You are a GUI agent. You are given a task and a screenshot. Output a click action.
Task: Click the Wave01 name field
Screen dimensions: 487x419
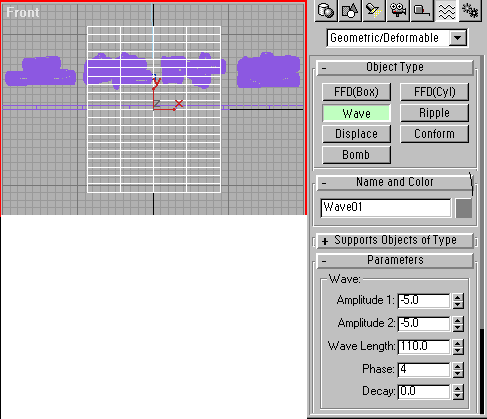pos(386,208)
